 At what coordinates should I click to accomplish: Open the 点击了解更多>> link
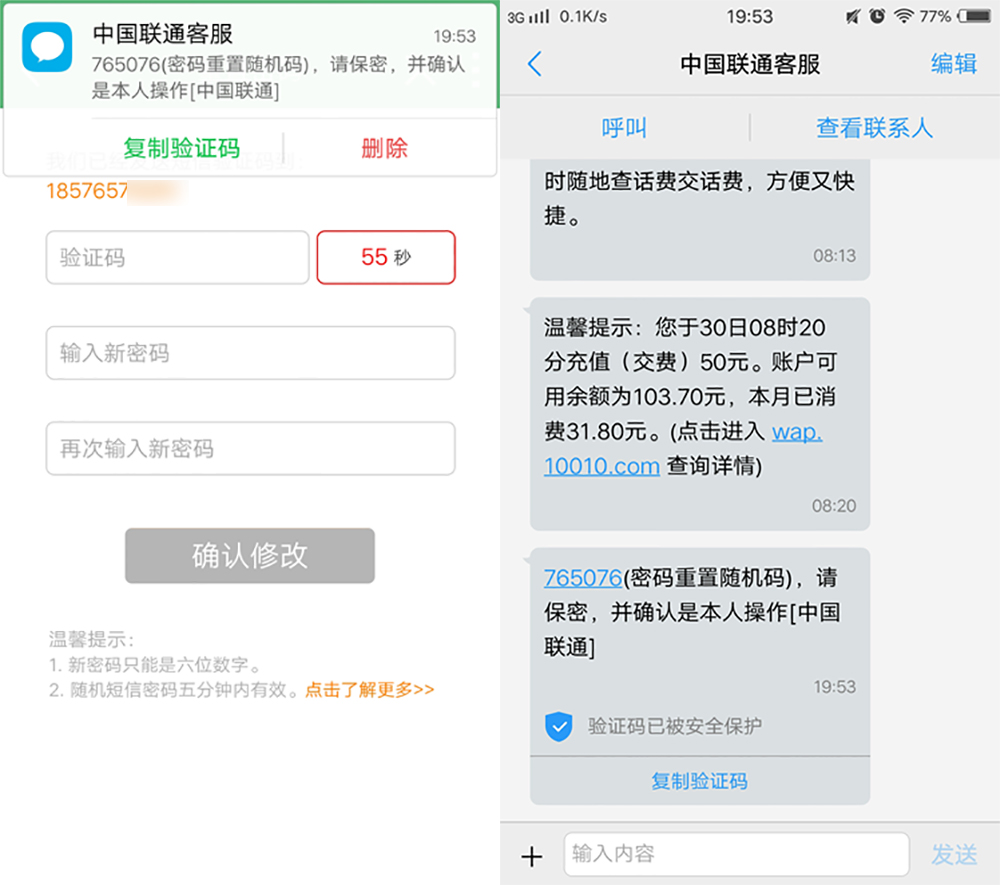tap(369, 689)
